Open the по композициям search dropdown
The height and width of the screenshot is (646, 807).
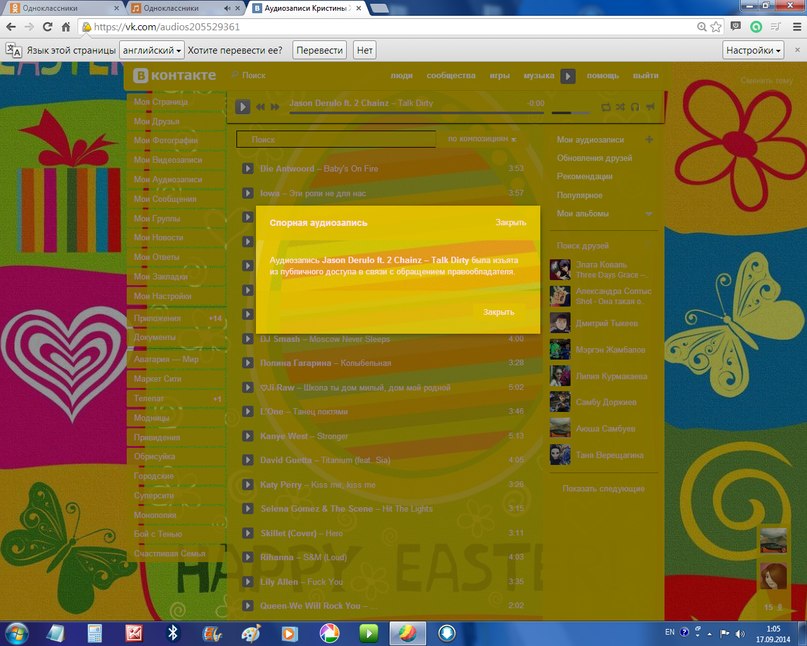tap(482, 139)
